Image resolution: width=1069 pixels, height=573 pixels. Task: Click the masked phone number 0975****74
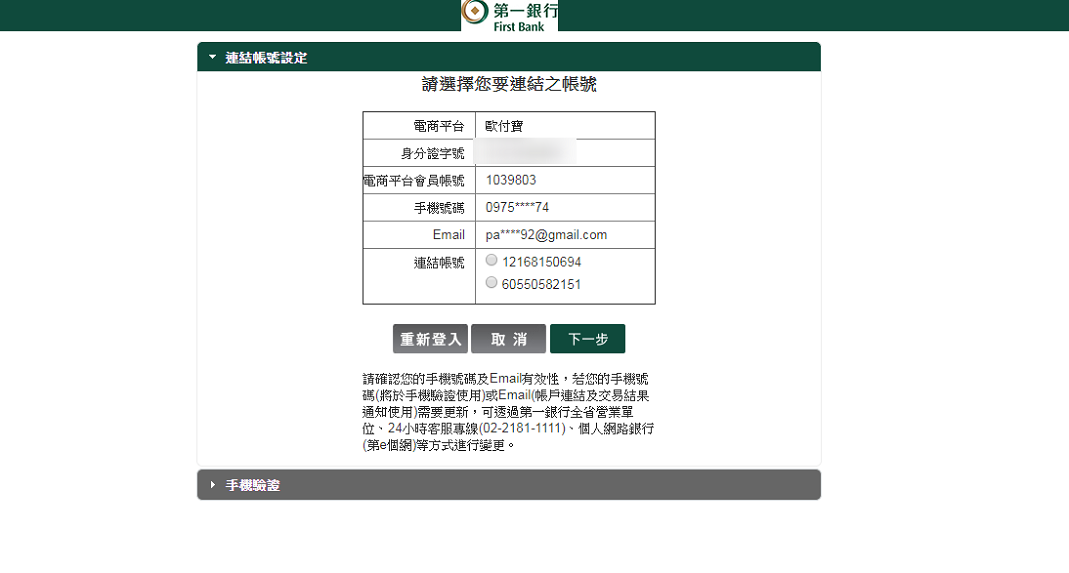(517, 207)
